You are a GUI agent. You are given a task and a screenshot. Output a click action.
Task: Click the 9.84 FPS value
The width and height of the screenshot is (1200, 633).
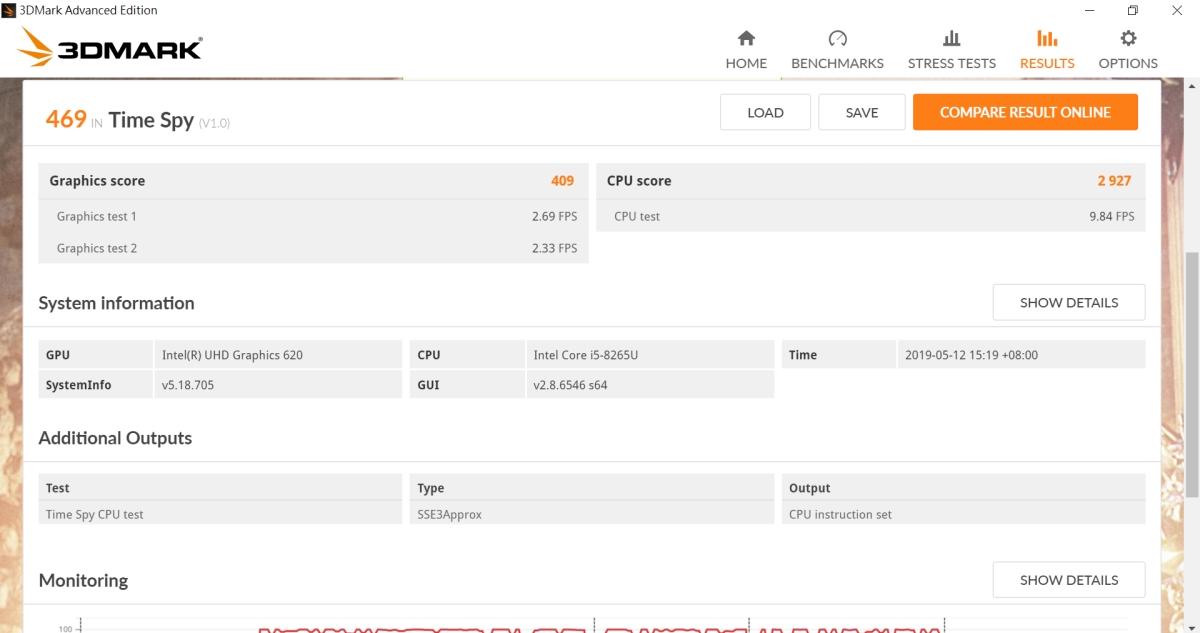pyautogui.click(x=1111, y=216)
